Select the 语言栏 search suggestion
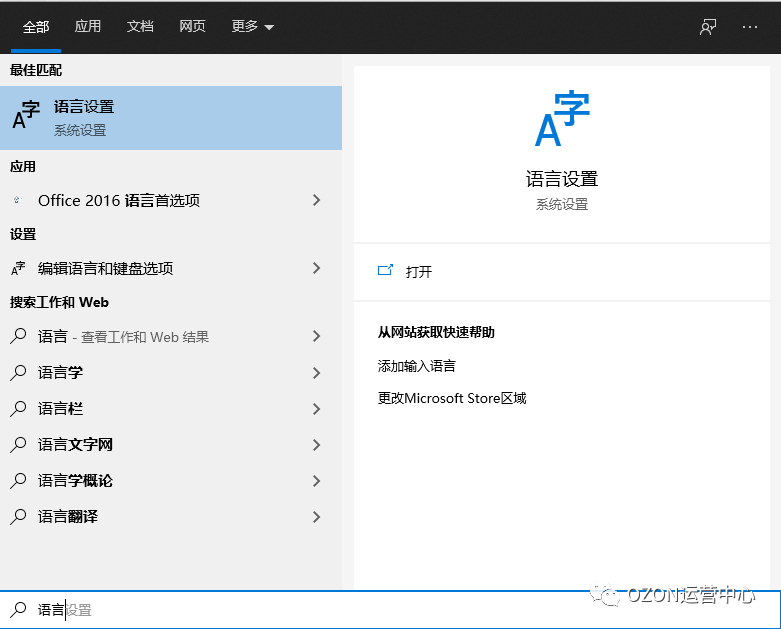This screenshot has width=781, height=629. (171, 408)
